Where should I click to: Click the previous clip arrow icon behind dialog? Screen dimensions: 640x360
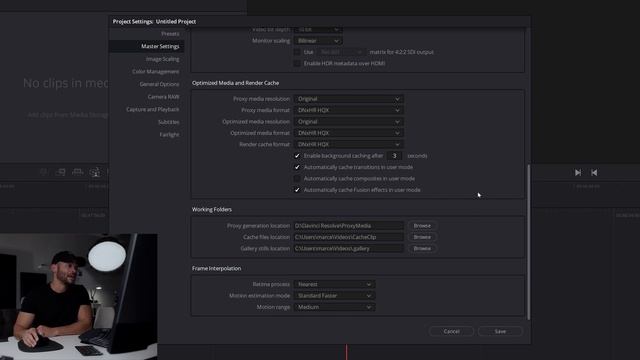[594, 173]
